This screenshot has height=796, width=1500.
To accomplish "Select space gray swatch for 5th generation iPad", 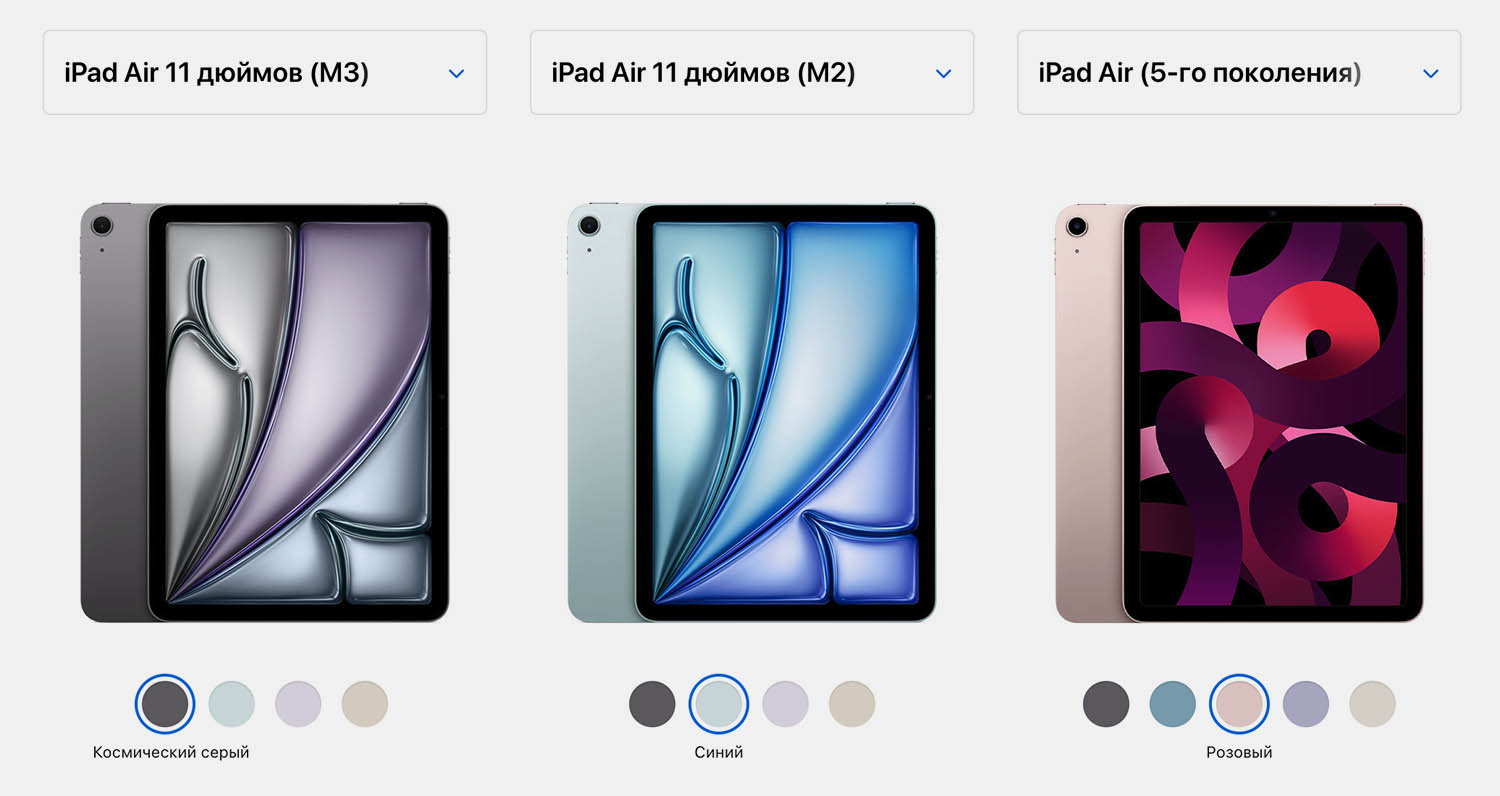I will click(1106, 704).
